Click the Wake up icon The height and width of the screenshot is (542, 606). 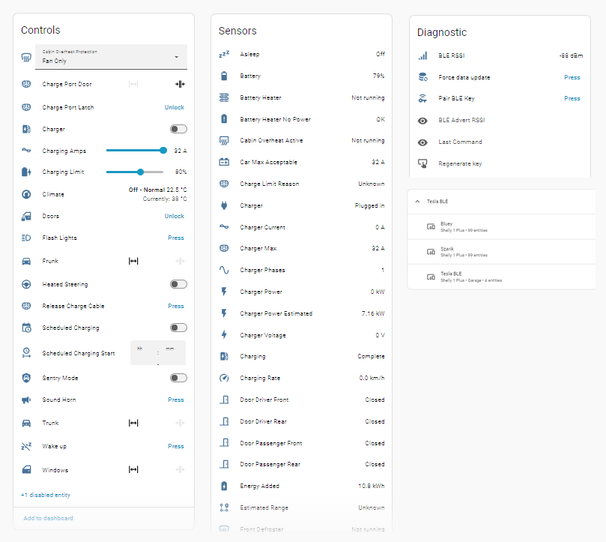pyautogui.click(x=26, y=447)
